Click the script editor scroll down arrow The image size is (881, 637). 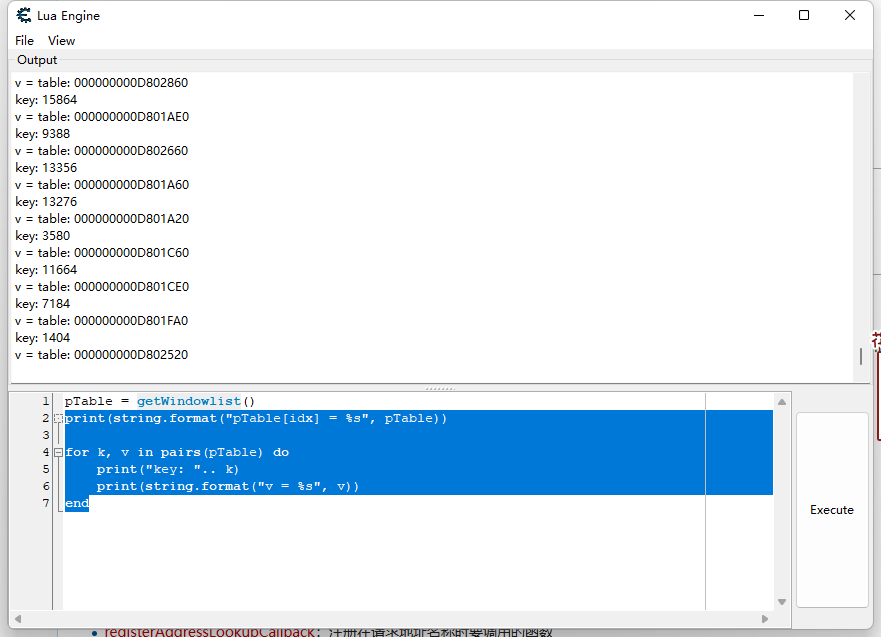[782, 602]
